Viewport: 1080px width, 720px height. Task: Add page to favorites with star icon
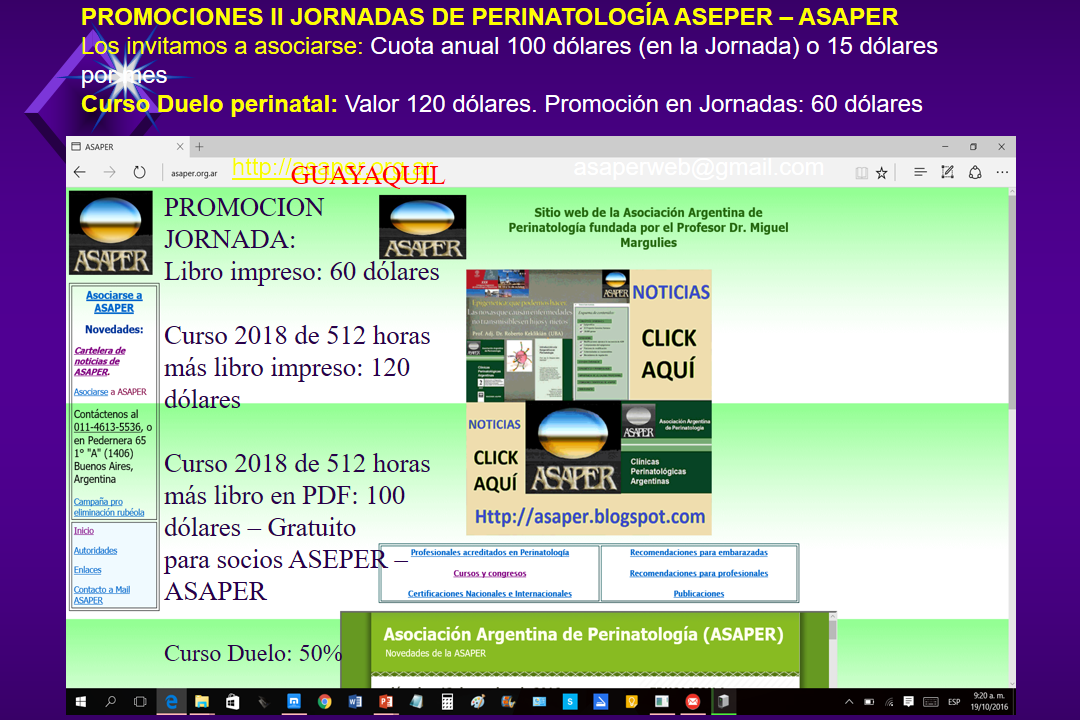(x=882, y=173)
